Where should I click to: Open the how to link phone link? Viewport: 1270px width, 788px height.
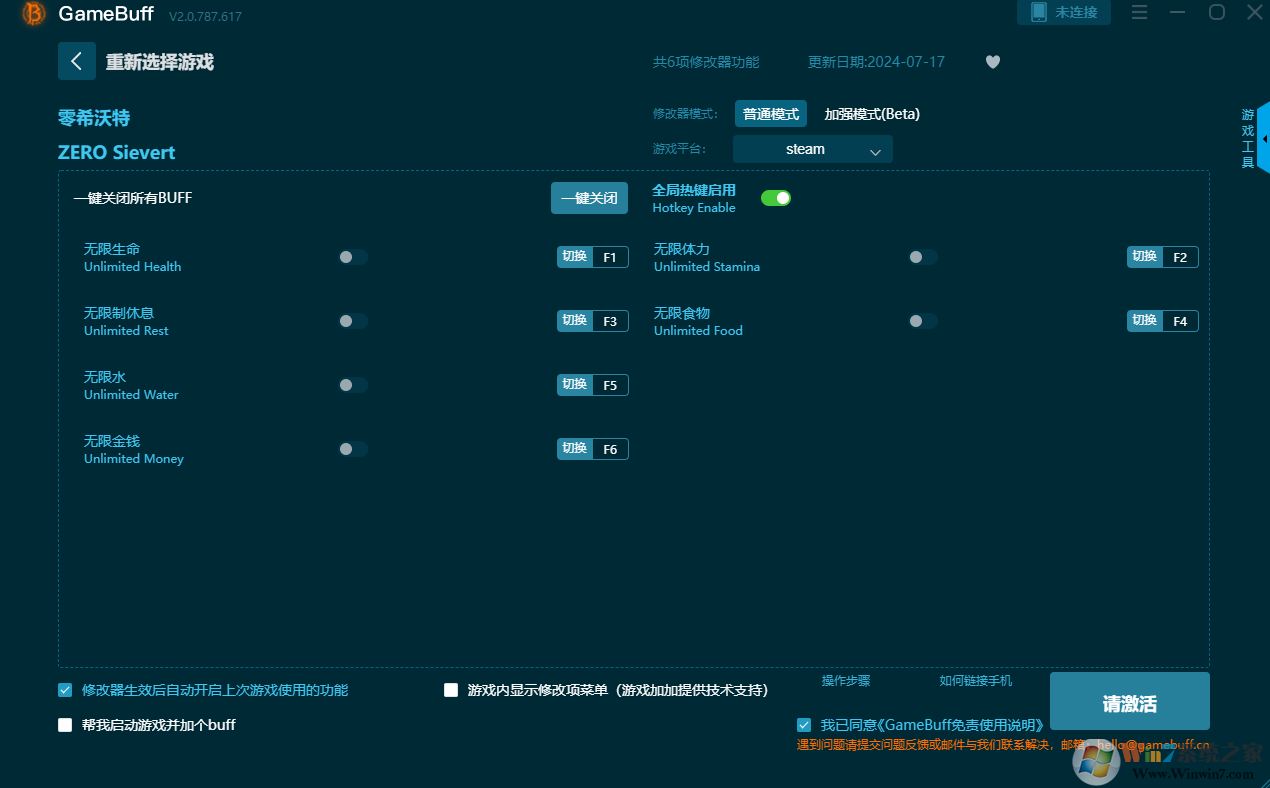[975, 681]
